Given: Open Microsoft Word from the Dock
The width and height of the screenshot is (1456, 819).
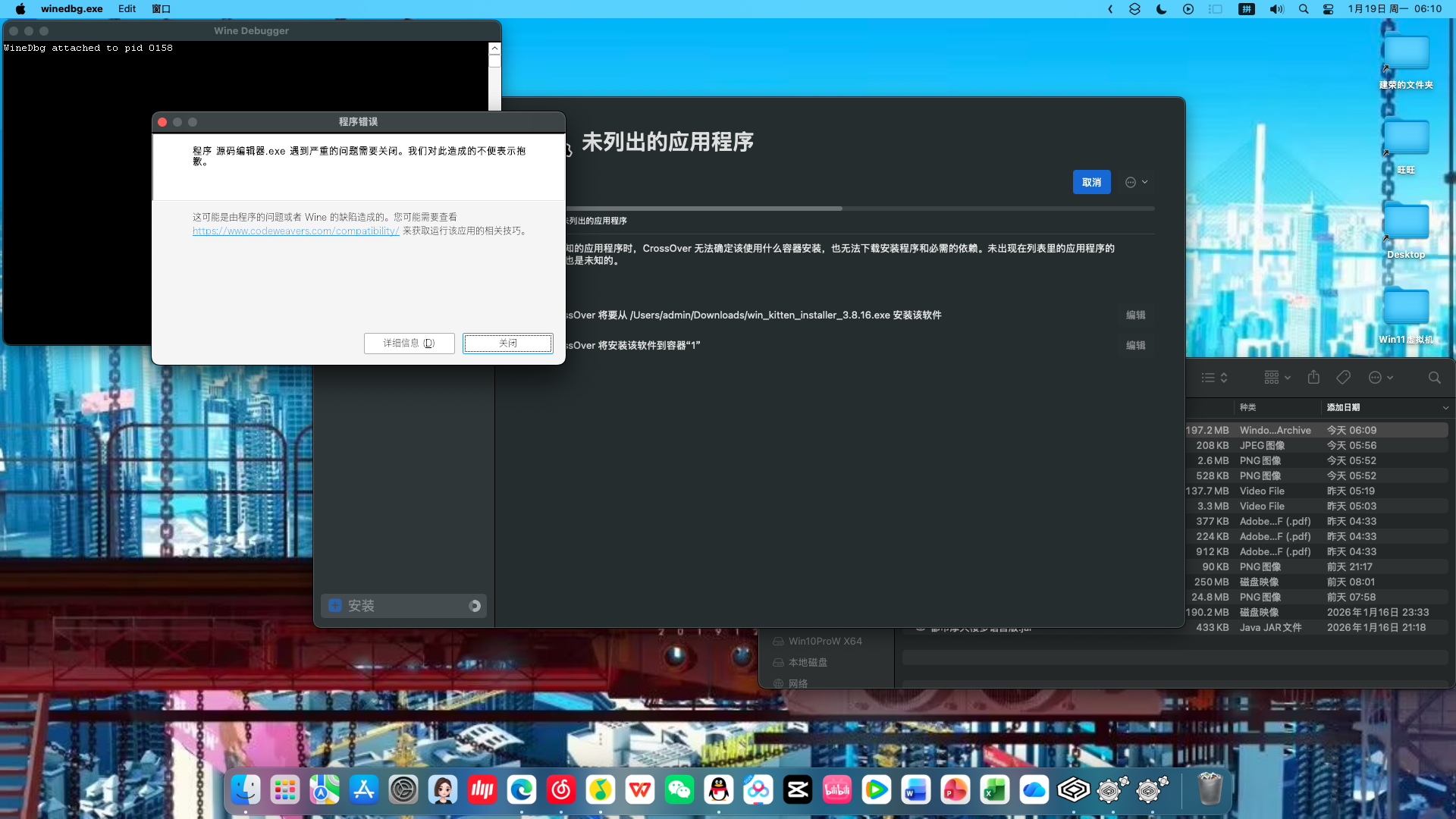Looking at the screenshot, I should tap(916, 790).
